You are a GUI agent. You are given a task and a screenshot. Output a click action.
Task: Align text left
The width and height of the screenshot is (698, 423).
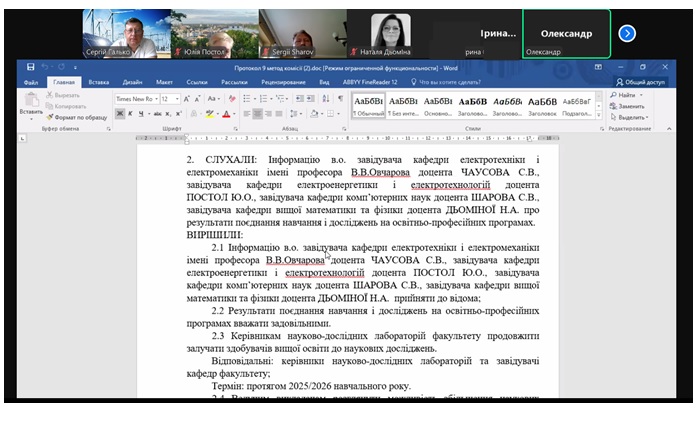tap(247, 114)
